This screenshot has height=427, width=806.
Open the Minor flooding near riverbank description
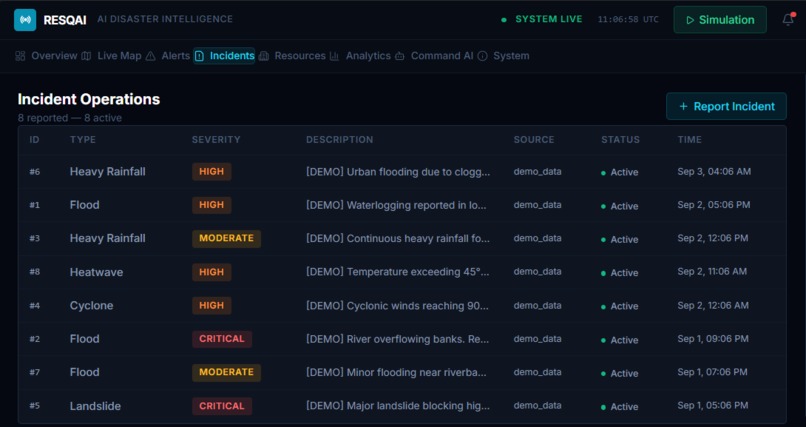[x=396, y=373]
